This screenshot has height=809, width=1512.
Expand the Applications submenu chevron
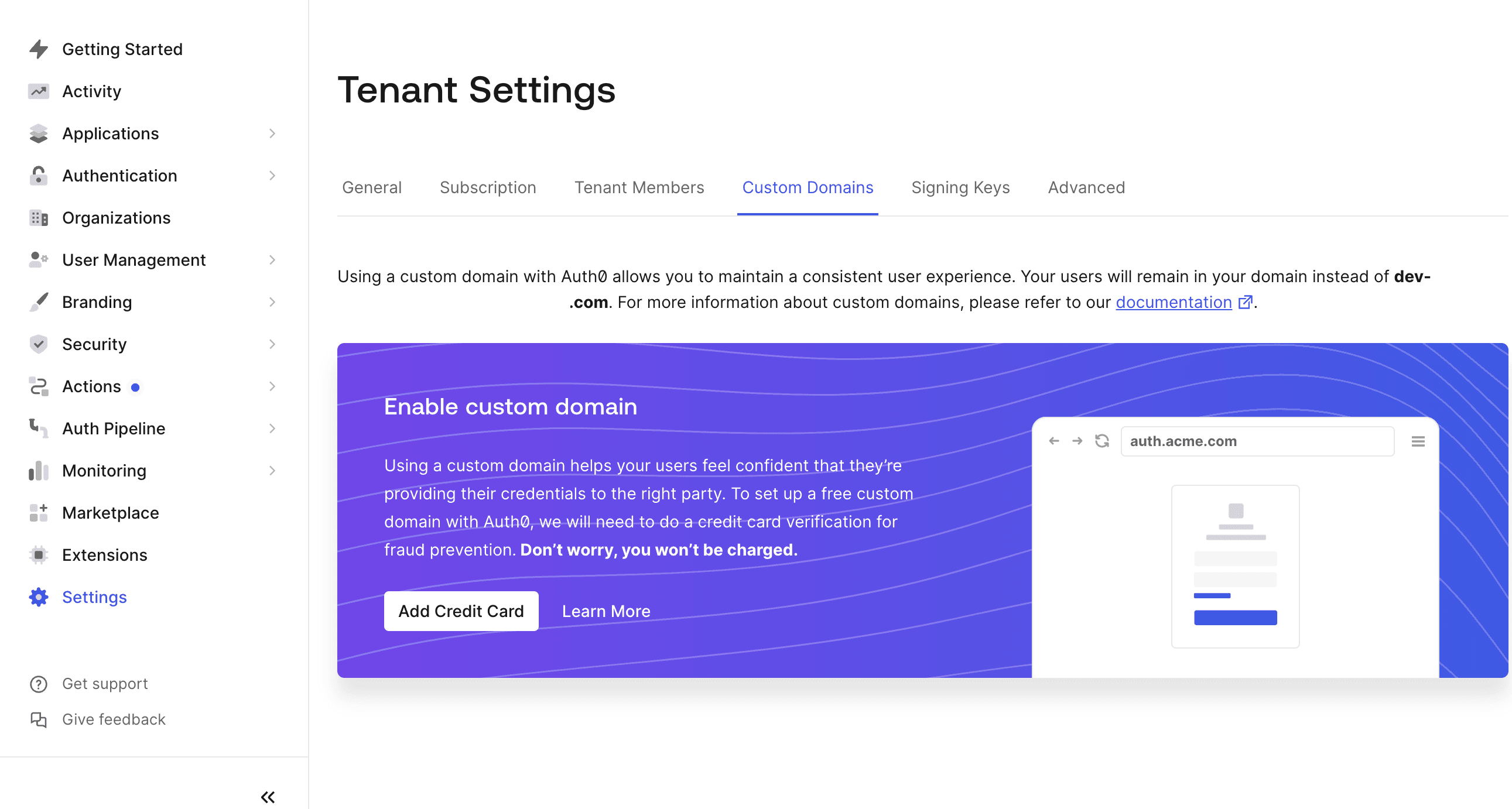coord(272,133)
